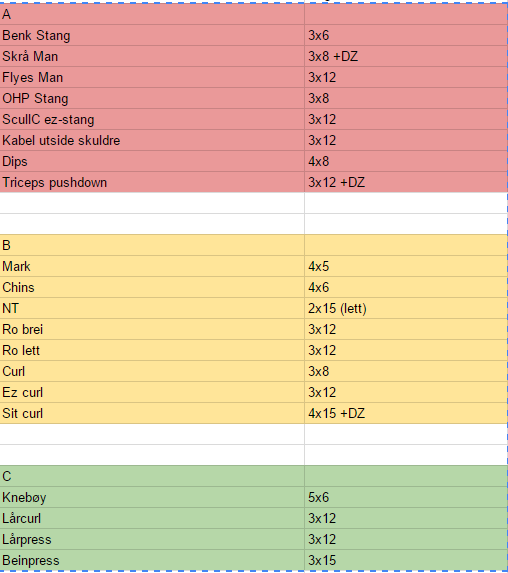
Task: Click the 4x8 value beside Dips
Action: point(406,162)
